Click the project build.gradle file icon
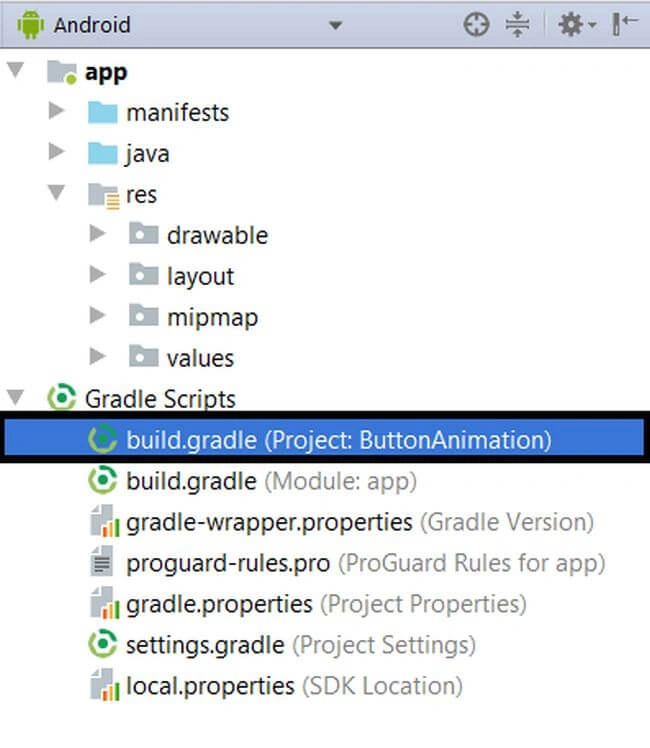This screenshot has width=650, height=748. (x=103, y=439)
